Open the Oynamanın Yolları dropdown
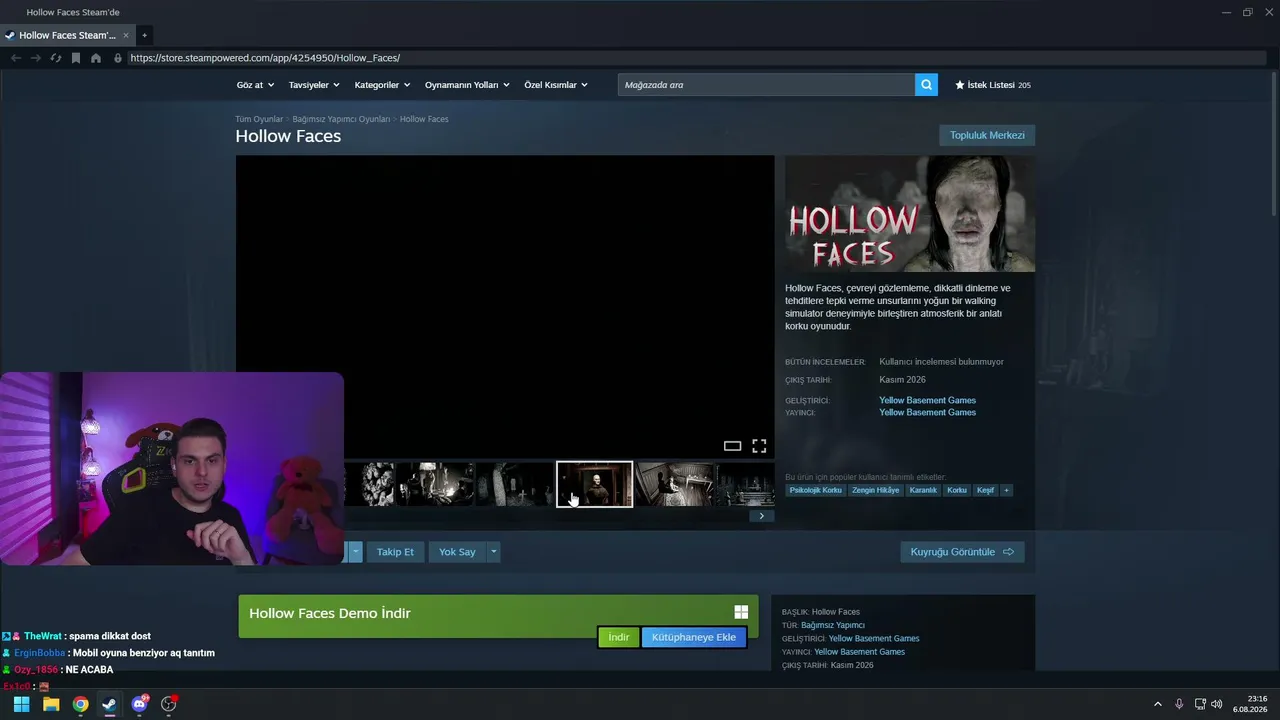This screenshot has width=1280, height=720. (x=467, y=85)
